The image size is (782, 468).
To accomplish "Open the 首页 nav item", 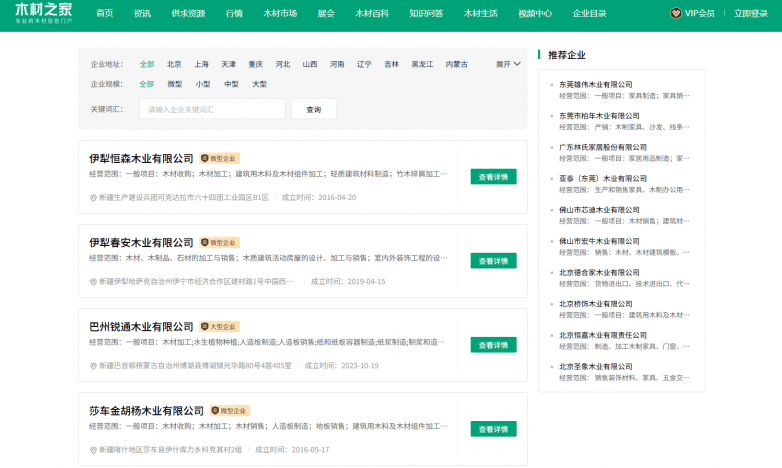I will (x=105, y=13).
